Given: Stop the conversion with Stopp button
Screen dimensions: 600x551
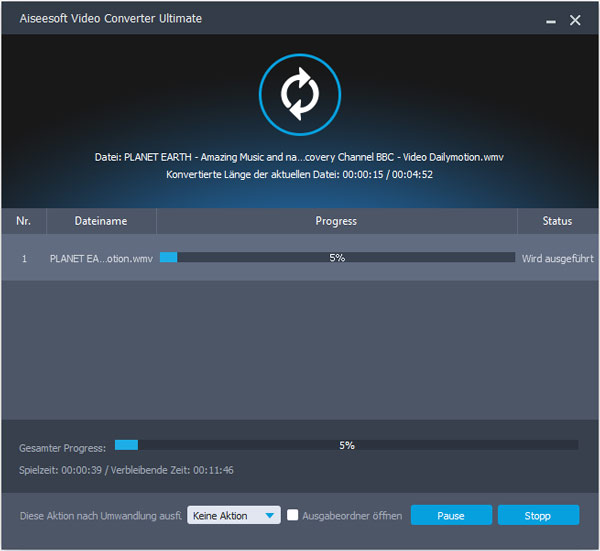Looking at the screenshot, I should click(x=538, y=515).
